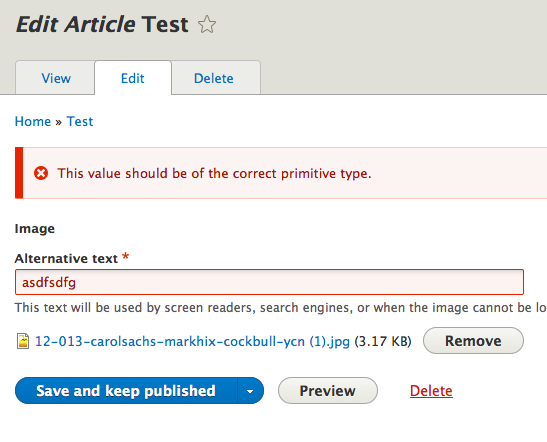Click the red error icon in message
Screen dimensions: 547x442
click(41, 173)
